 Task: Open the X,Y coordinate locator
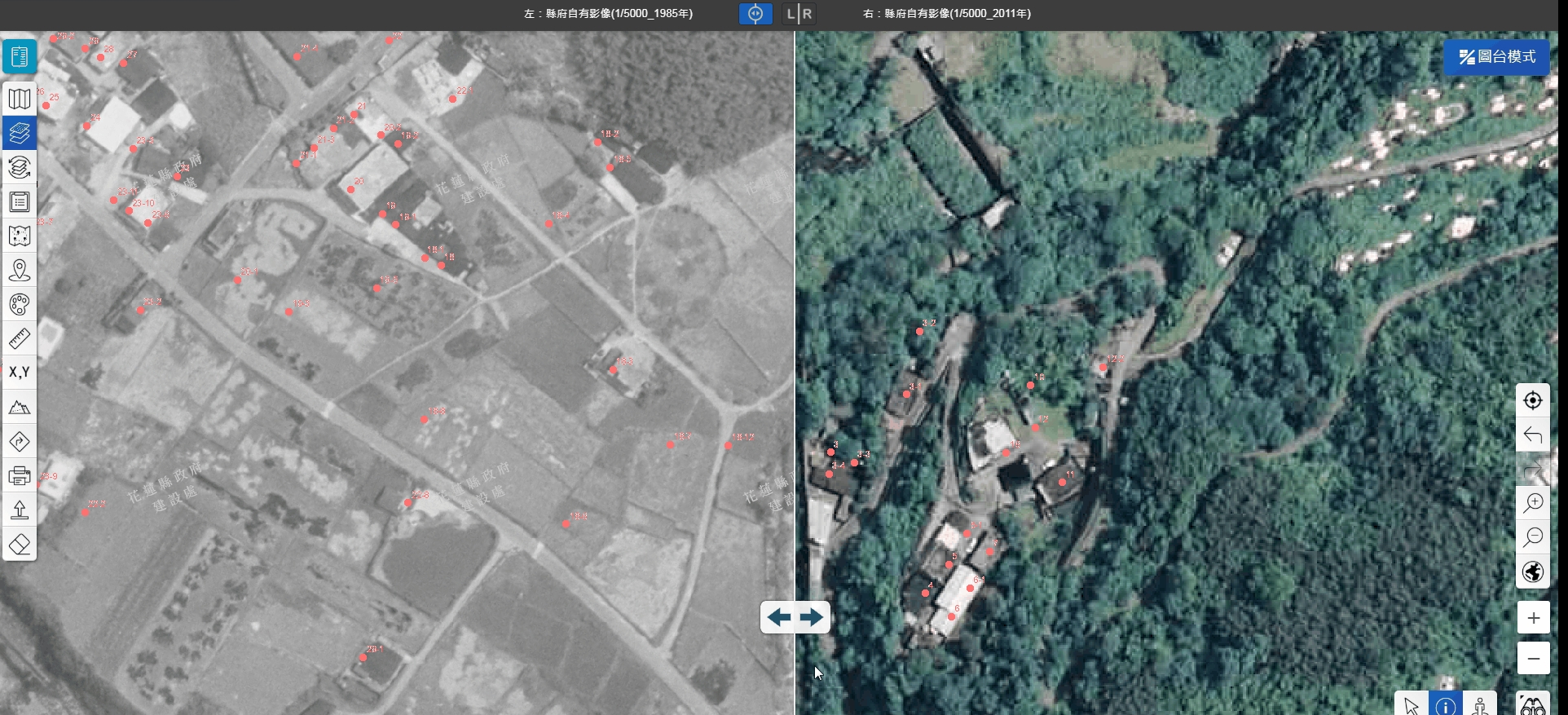pyautogui.click(x=20, y=373)
